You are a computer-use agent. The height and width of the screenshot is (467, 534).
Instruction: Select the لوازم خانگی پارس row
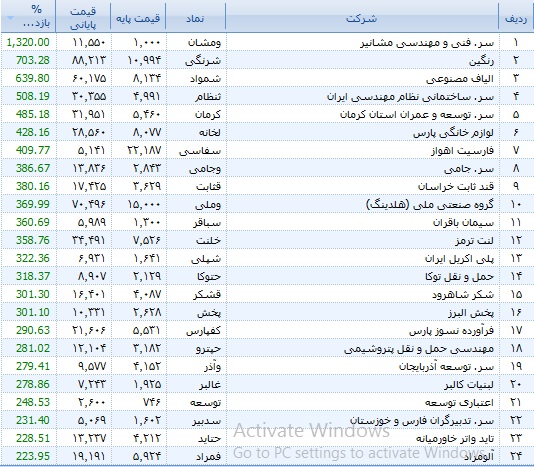267,132
